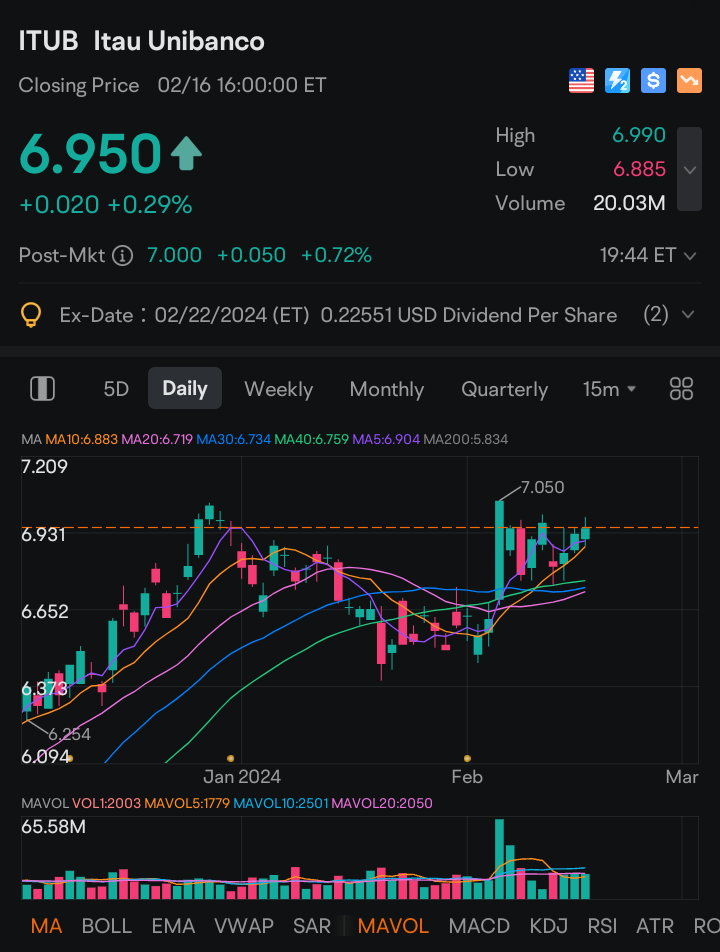This screenshot has width=720, height=952.
Task: Tap the orange downward trend chart icon
Action: [x=689, y=80]
